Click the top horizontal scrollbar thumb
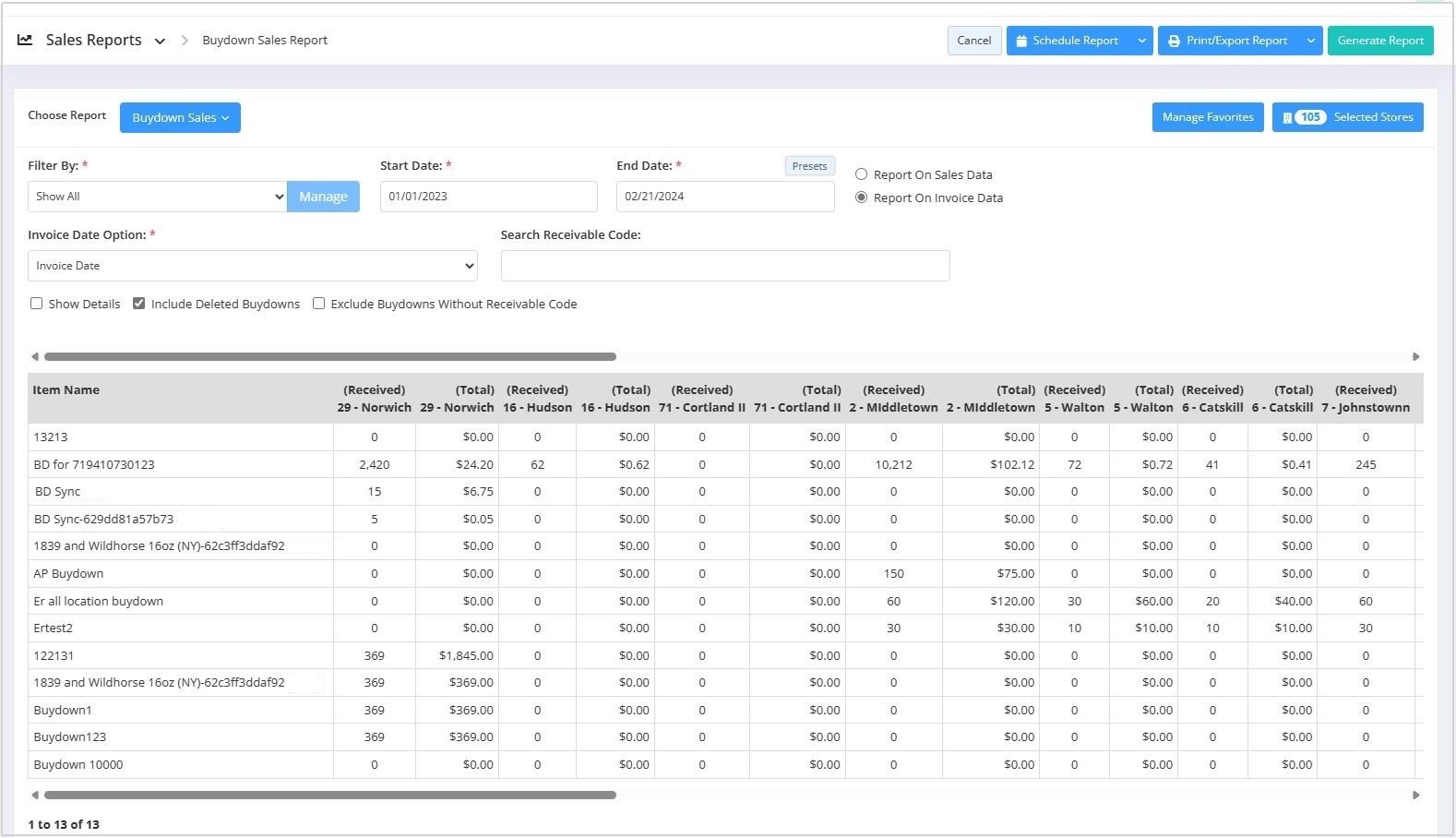Screen dimensions: 1456x838 click(x=330, y=356)
